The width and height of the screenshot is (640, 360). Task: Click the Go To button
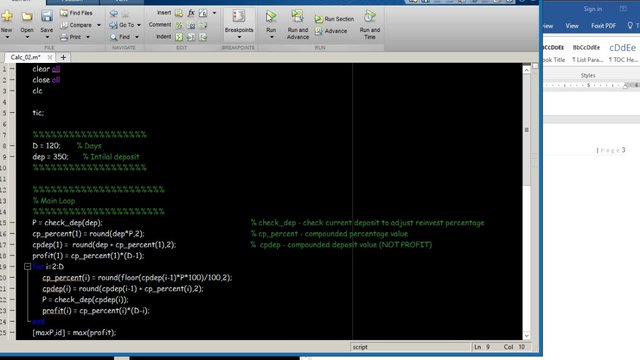tap(122, 25)
